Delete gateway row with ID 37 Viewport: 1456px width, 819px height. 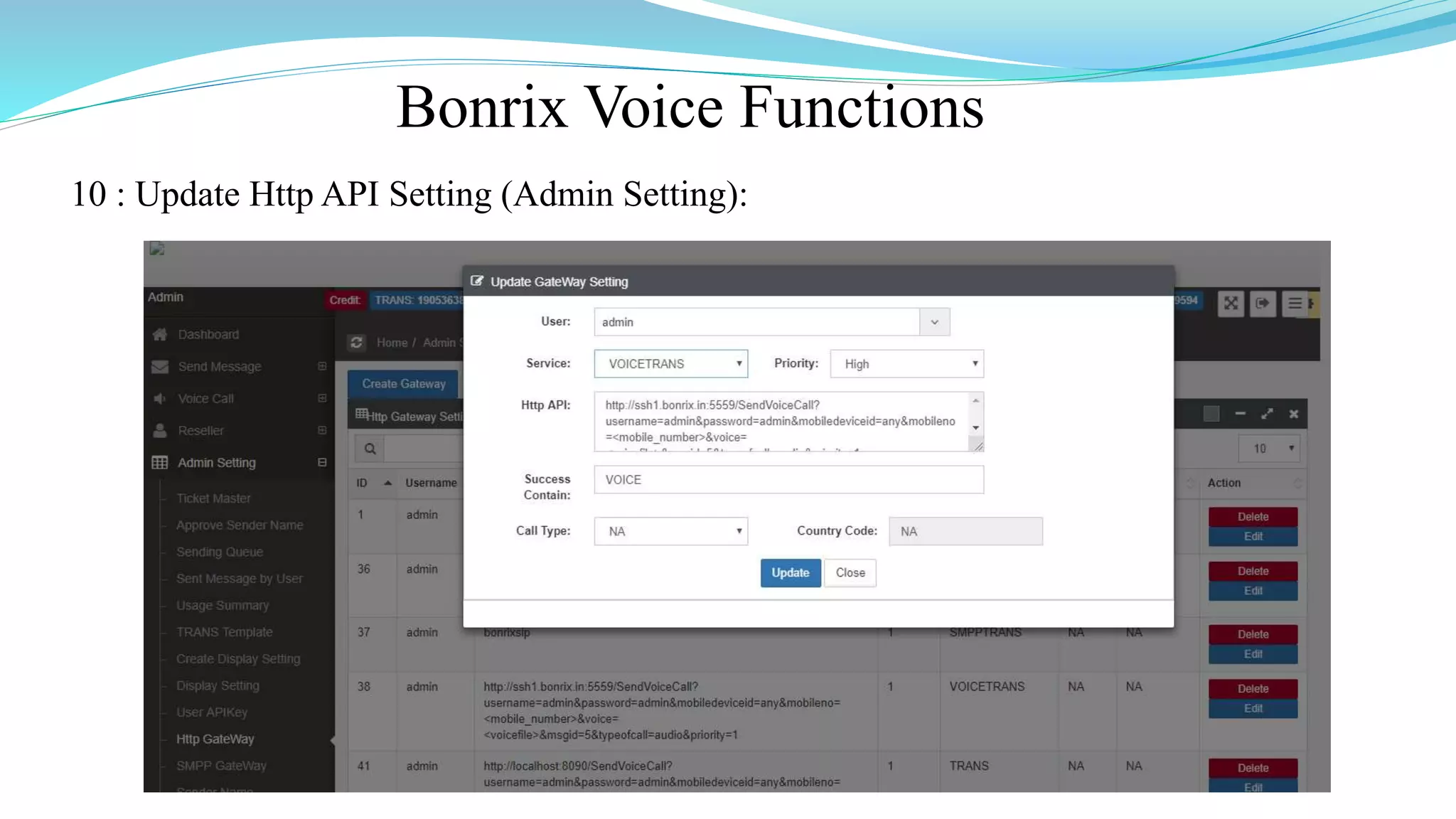pyautogui.click(x=1253, y=635)
